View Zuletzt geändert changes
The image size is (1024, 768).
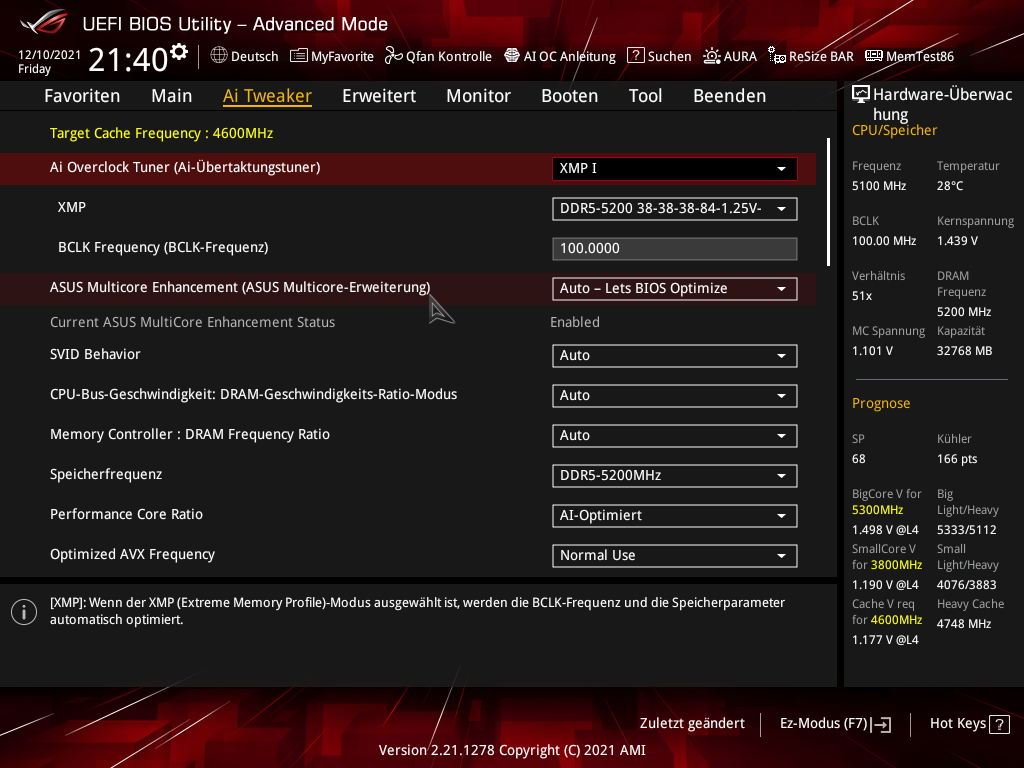pyautogui.click(x=691, y=723)
